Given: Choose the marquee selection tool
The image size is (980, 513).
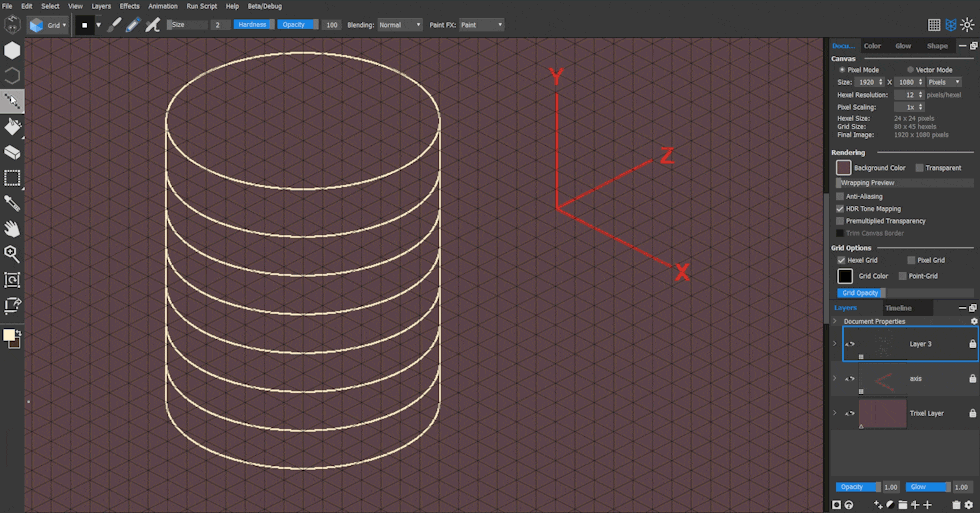Looking at the screenshot, I should click(x=12, y=178).
